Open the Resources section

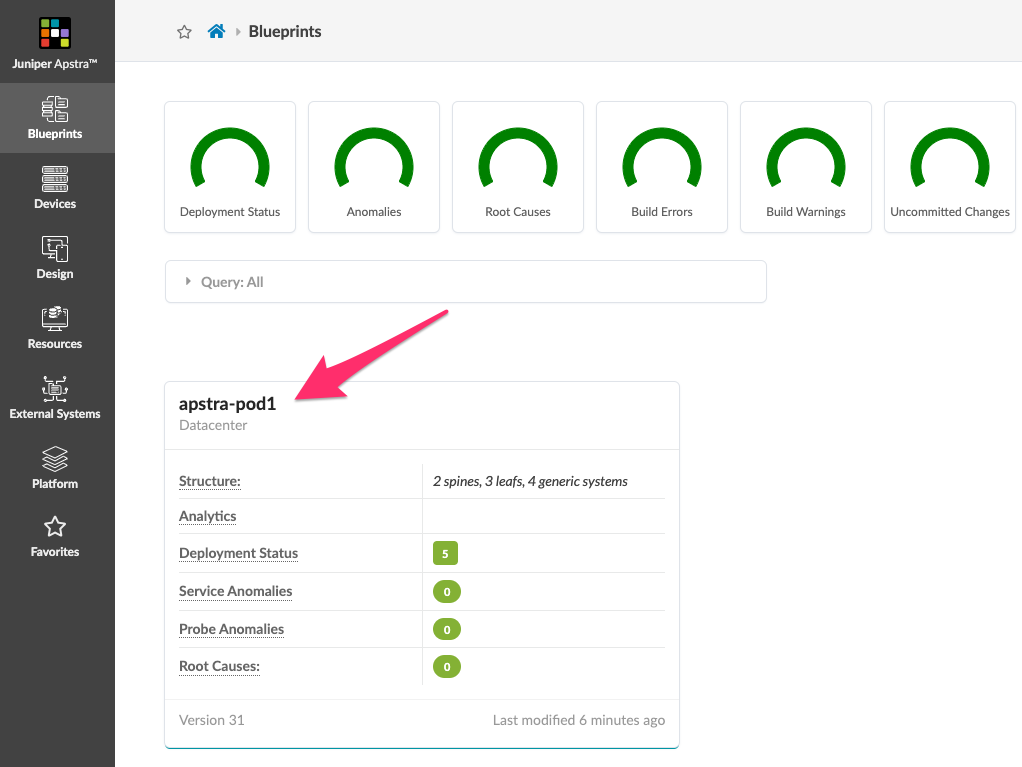coord(55,328)
